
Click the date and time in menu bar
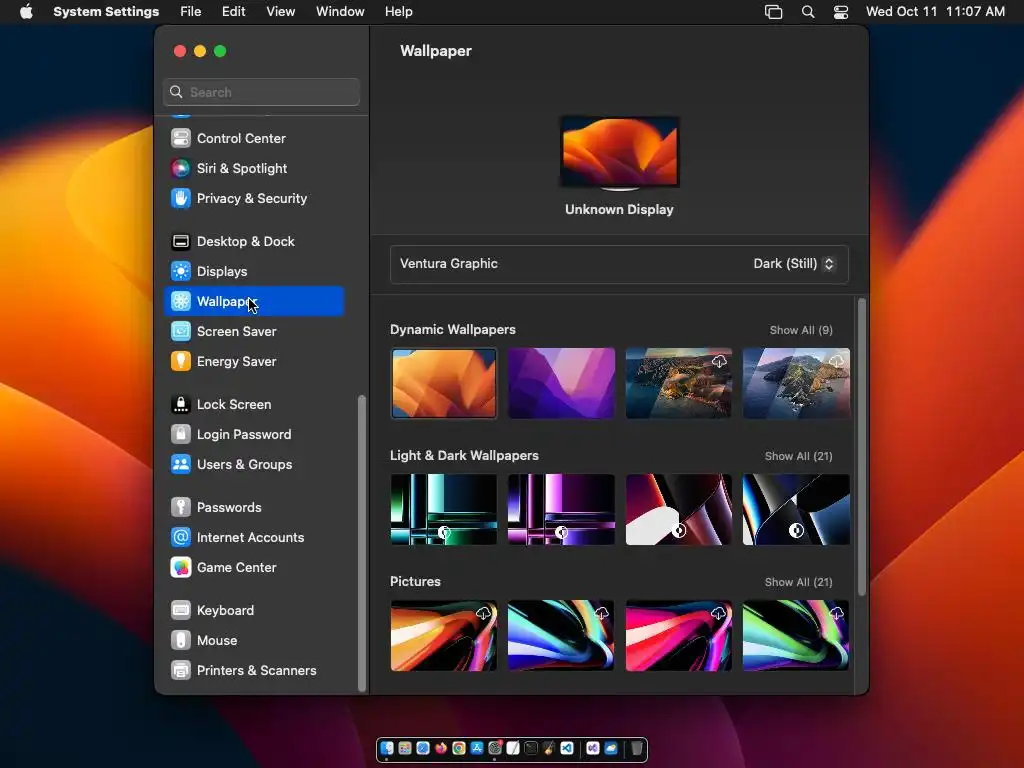pos(935,12)
